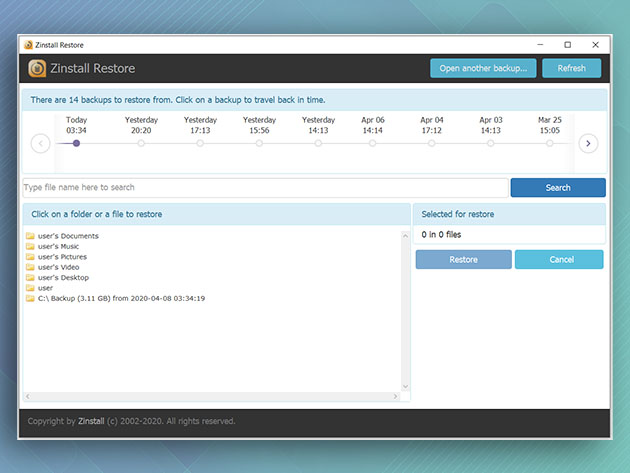This screenshot has height=473, width=630.
Task: Click the Zinstall Restore logo icon
Action: [x=37, y=68]
